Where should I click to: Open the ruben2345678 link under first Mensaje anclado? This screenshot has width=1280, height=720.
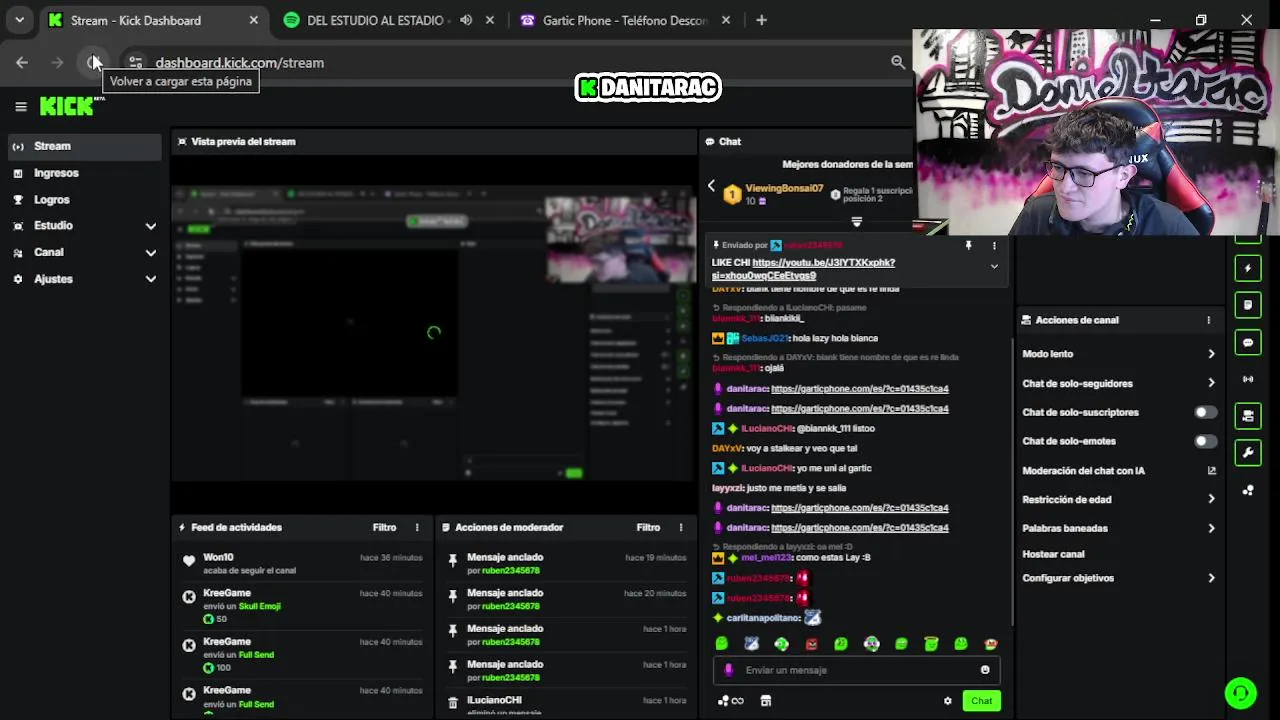click(510, 571)
